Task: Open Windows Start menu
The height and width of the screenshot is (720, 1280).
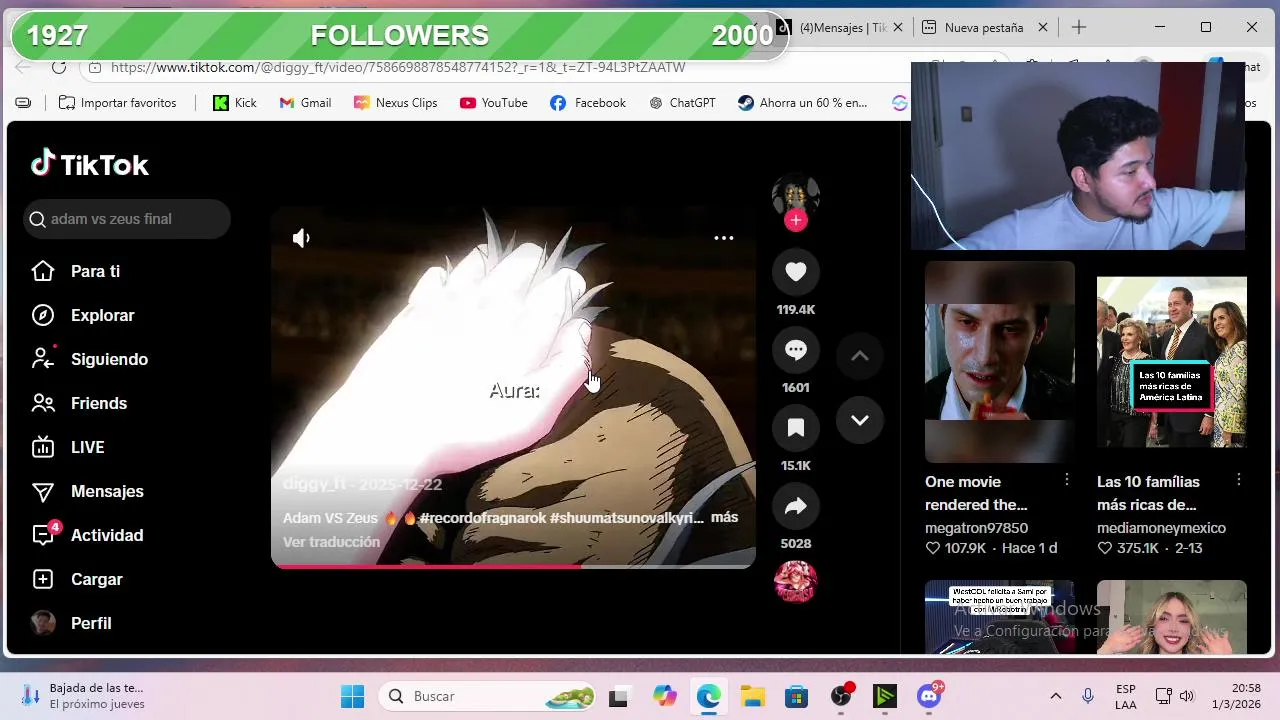Action: click(352, 696)
